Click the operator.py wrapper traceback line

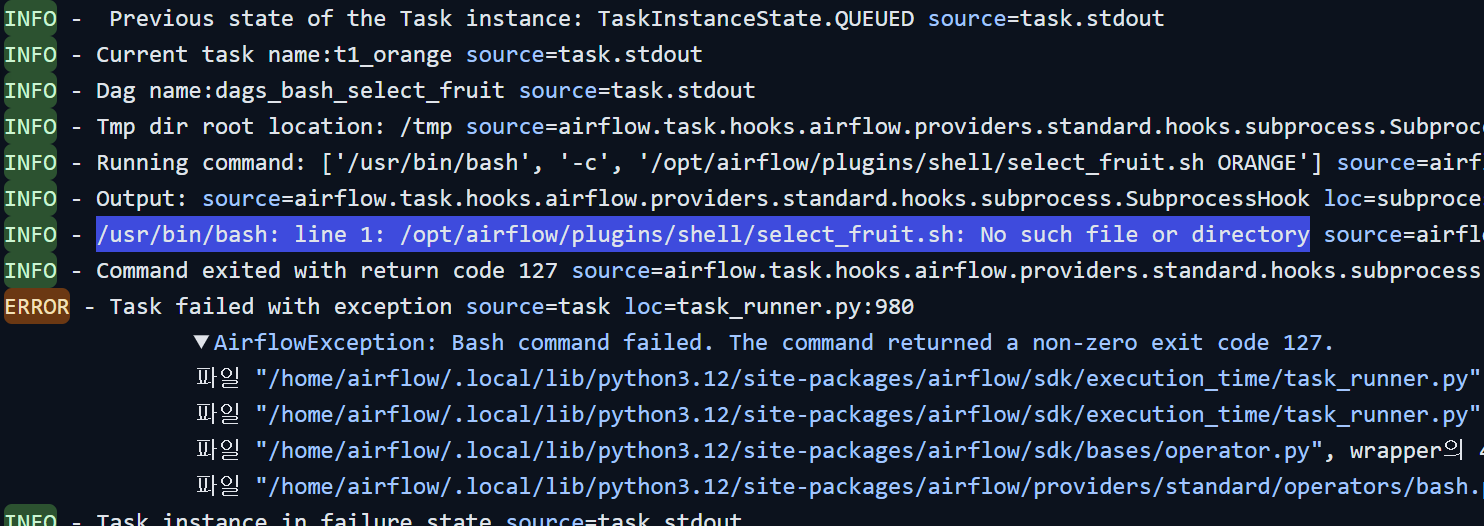(782, 451)
